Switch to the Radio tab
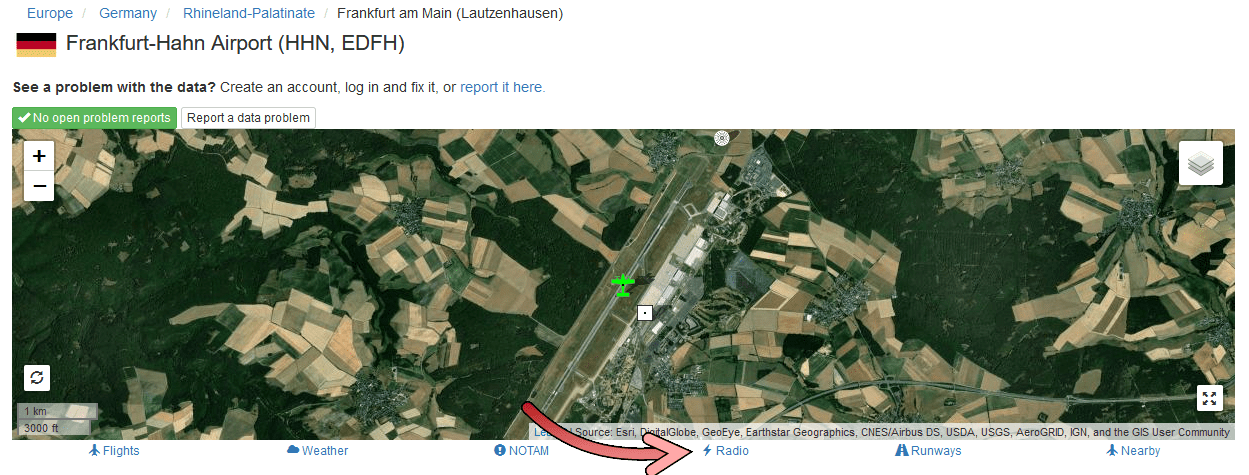This screenshot has width=1249, height=475. 725,451
